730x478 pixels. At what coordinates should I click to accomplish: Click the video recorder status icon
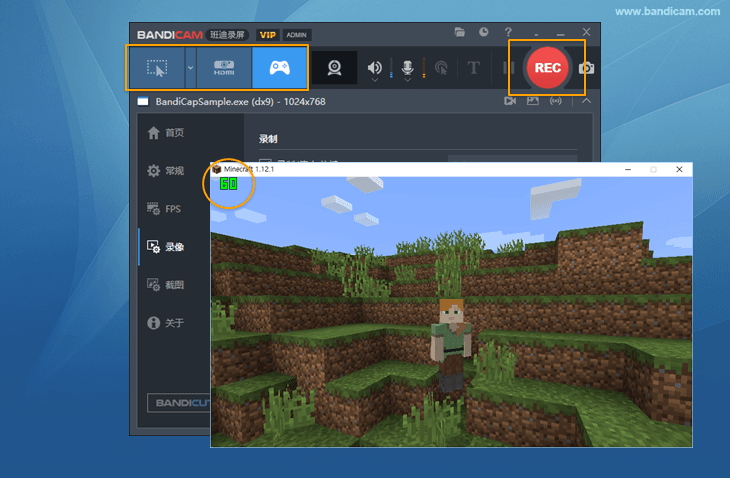[510, 101]
